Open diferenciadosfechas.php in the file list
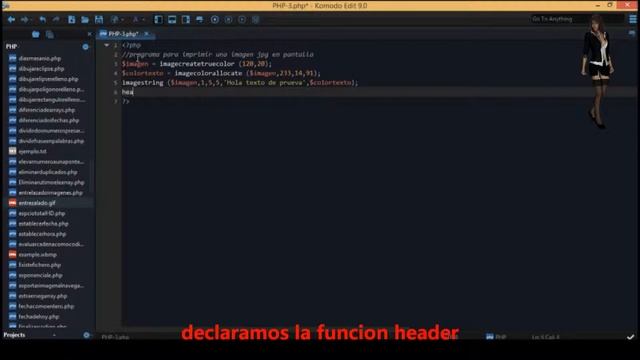 49,120
